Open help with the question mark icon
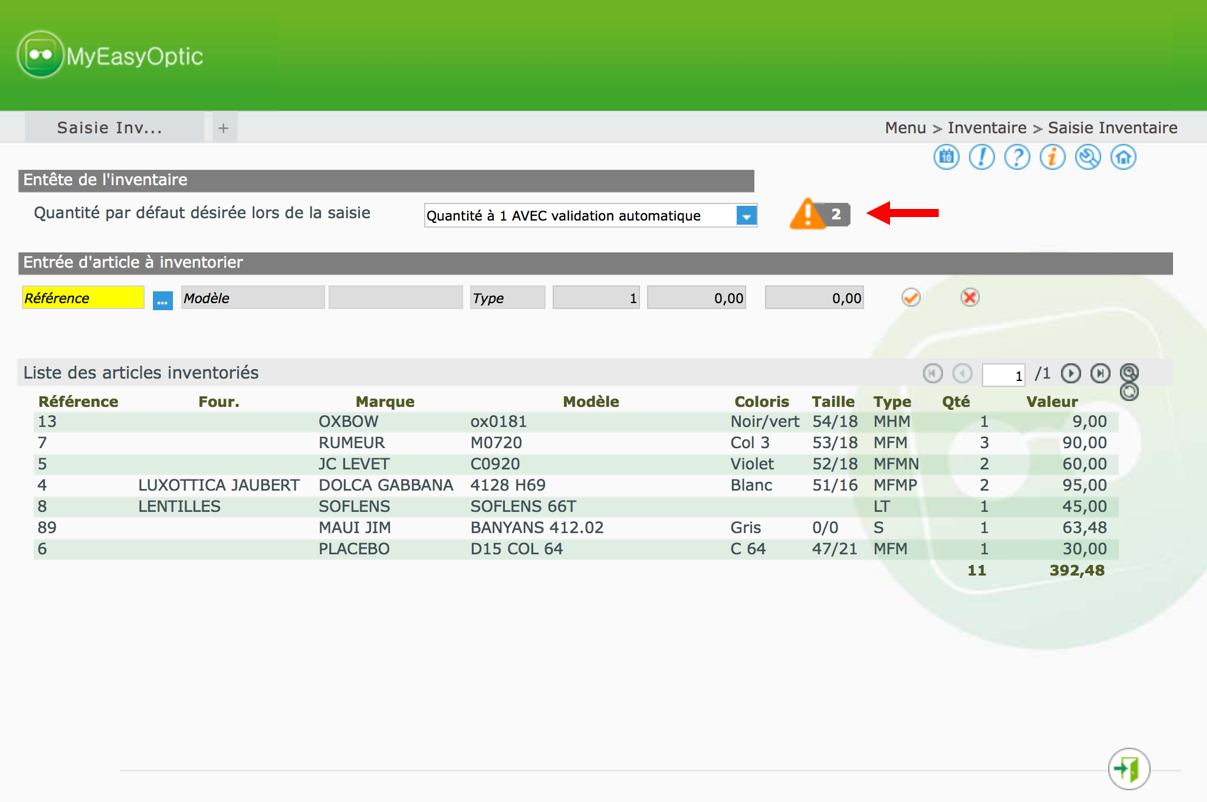1207x802 pixels. (x=1017, y=157)
